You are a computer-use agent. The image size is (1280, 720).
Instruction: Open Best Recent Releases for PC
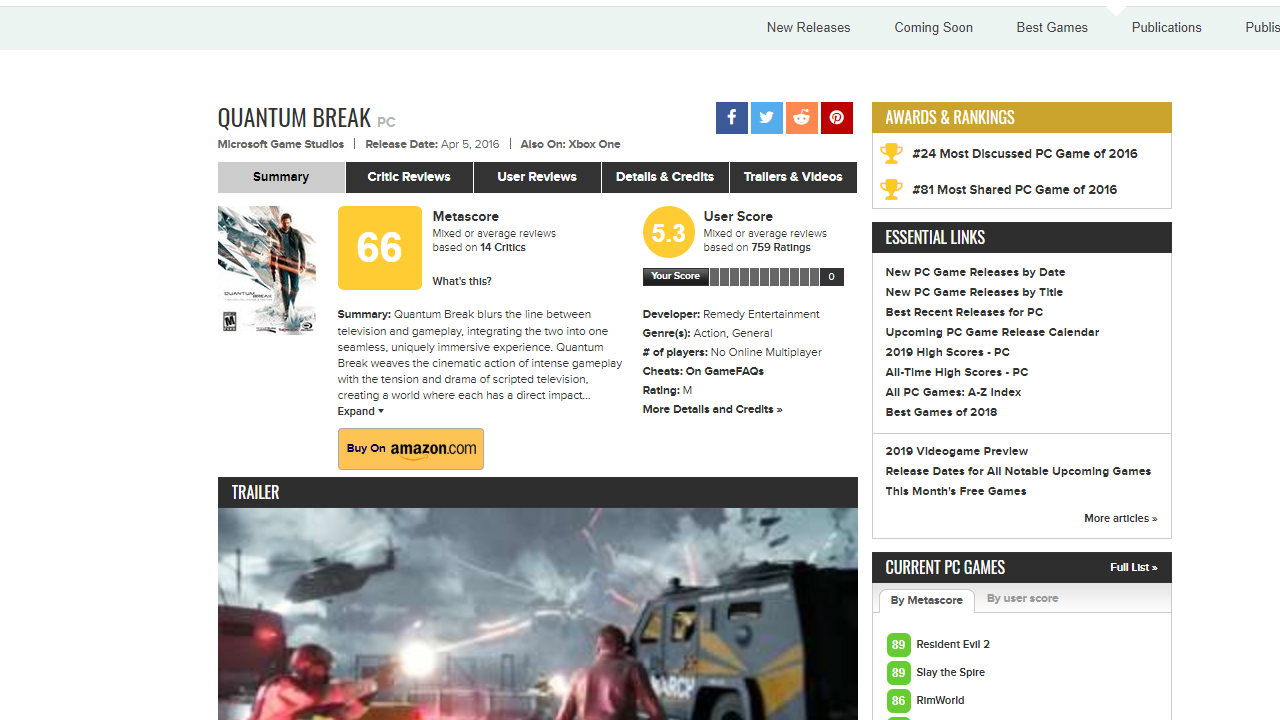[964, 312]
